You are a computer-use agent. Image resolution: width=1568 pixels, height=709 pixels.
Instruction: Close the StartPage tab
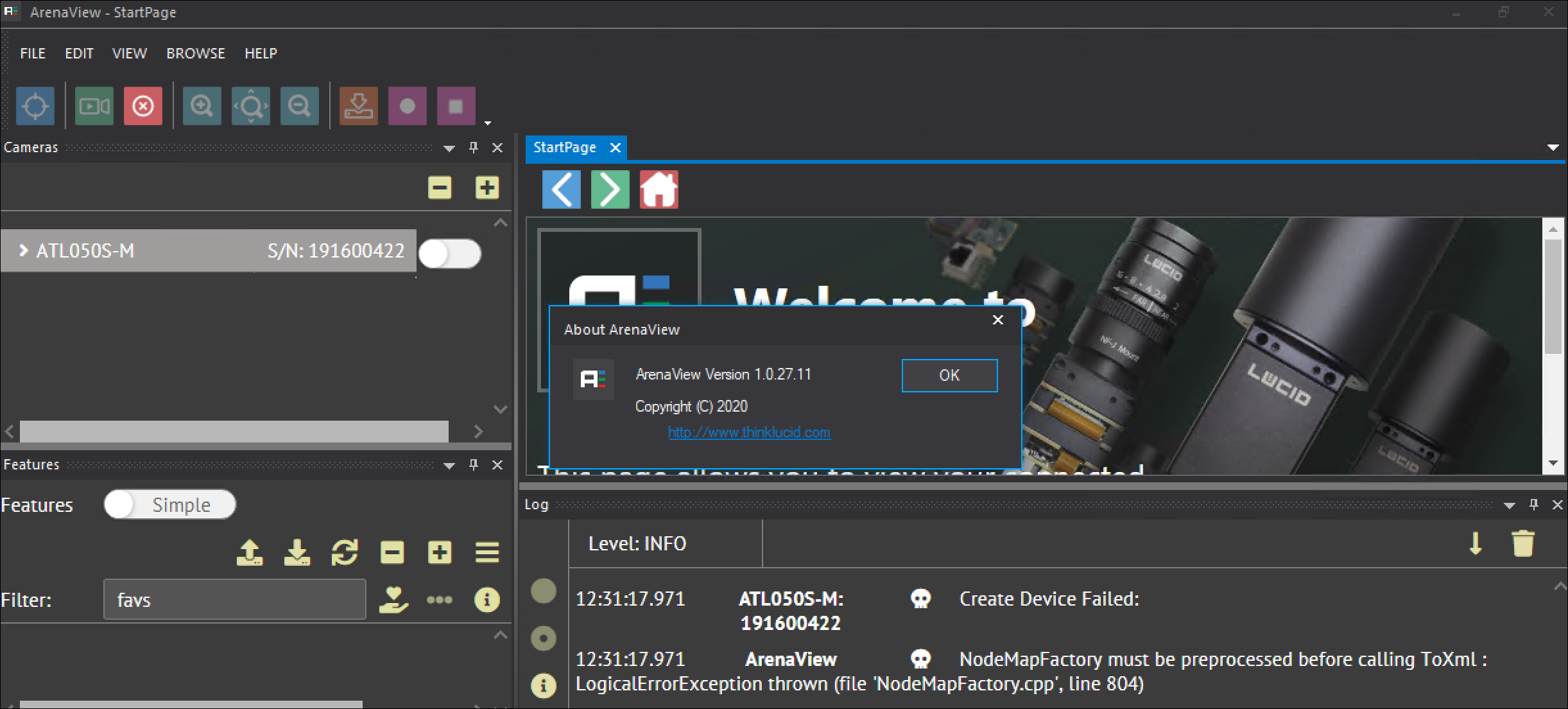[x=615, y=148]
